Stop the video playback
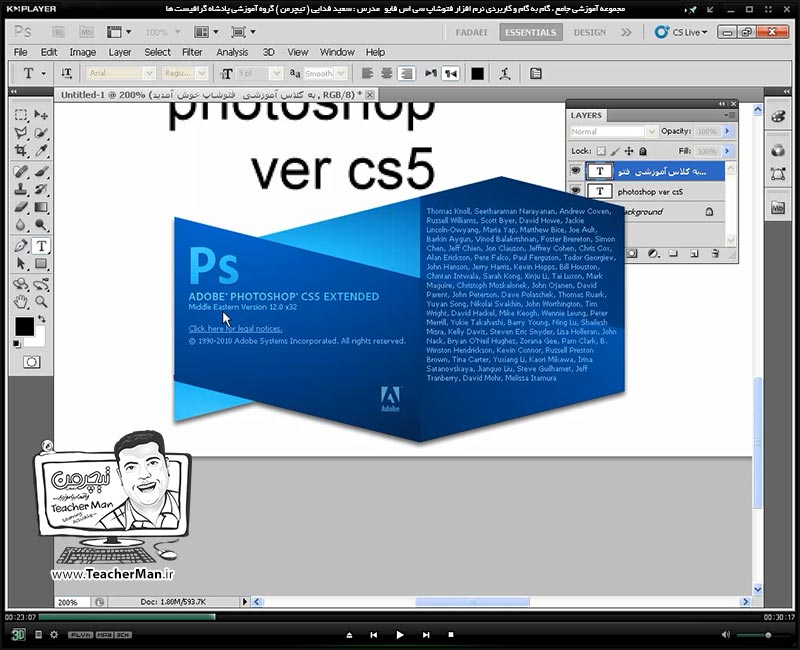800x650 pixels. [x=451, y=635]
